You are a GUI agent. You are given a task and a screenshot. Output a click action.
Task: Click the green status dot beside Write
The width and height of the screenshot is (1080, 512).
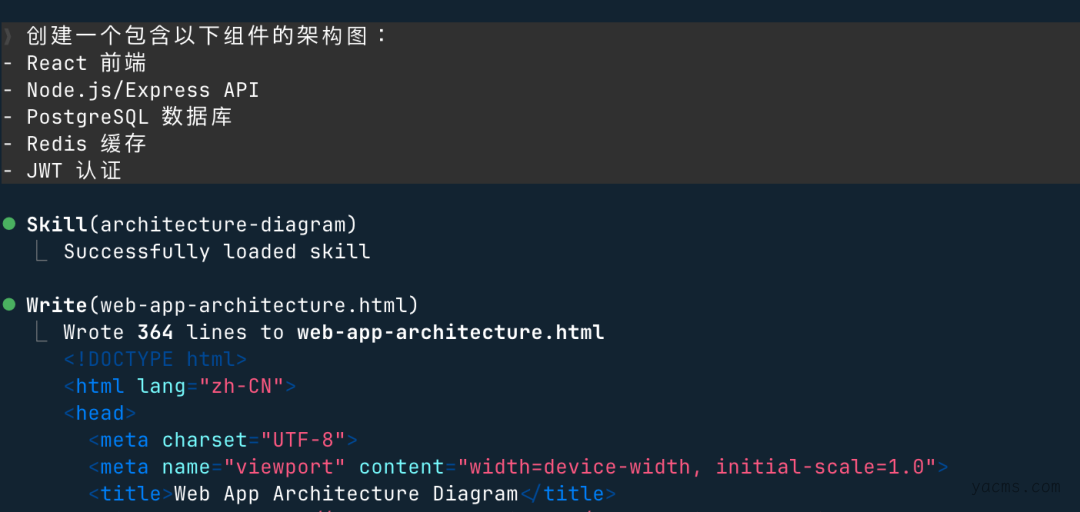pyautogui.click(x=9, y=303)
